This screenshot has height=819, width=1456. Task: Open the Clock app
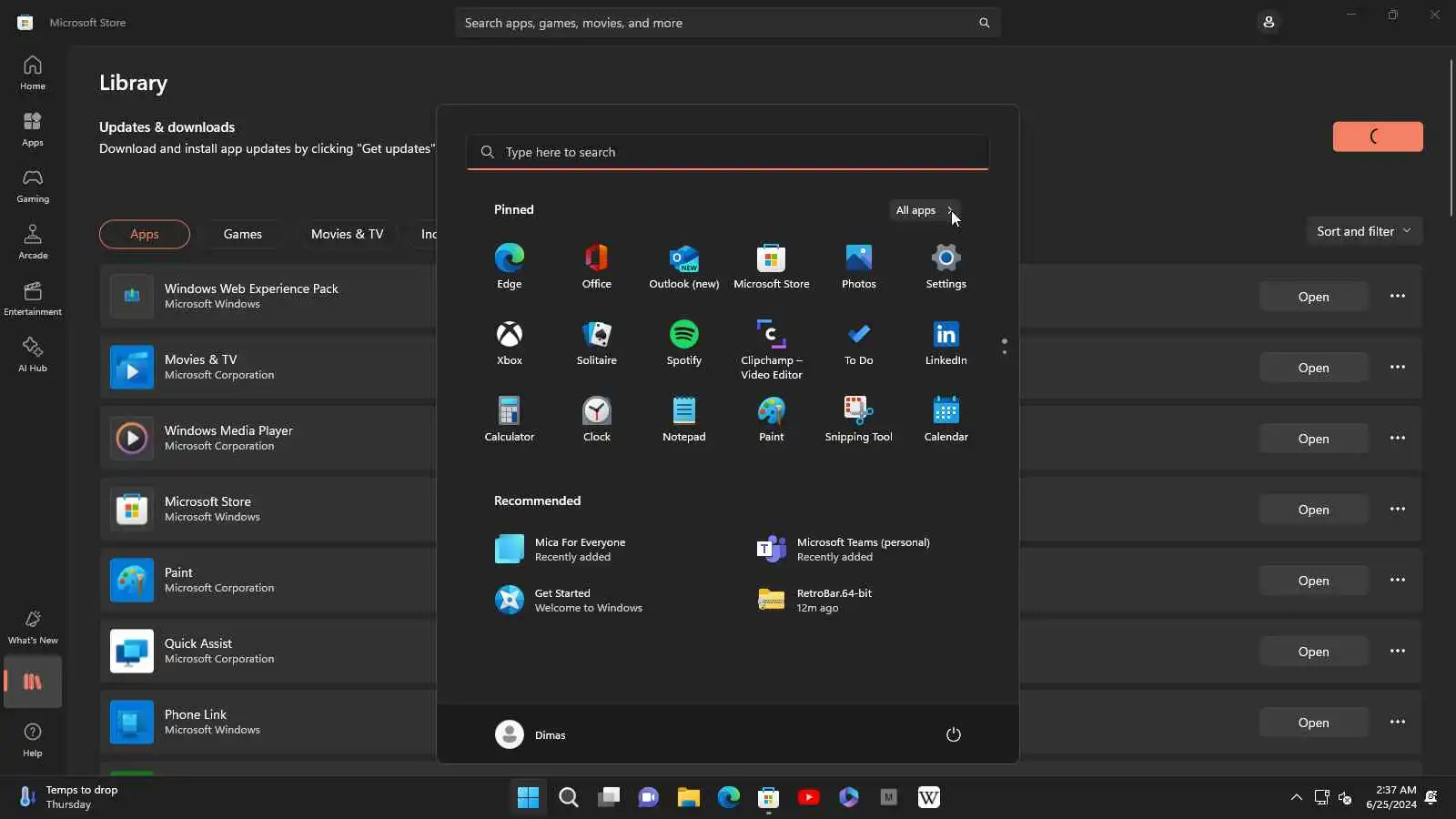pos(596,419)
